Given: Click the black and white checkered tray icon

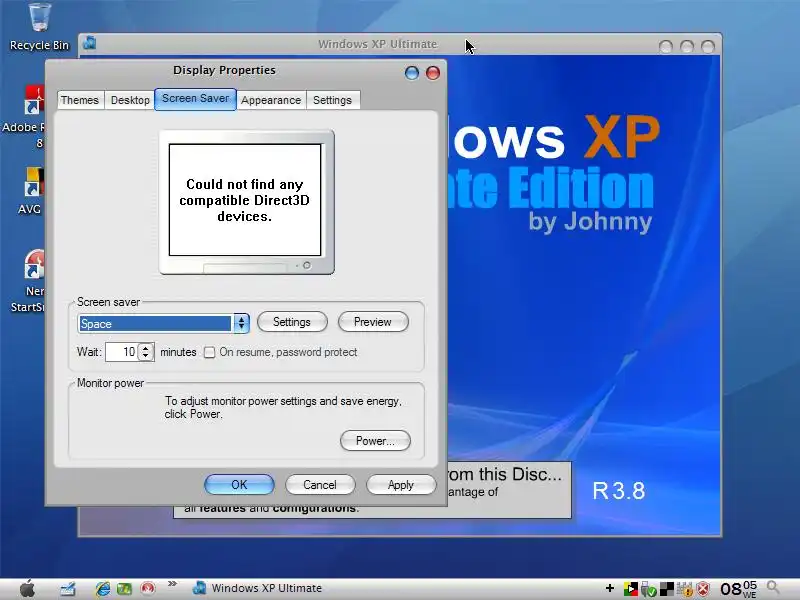Looking at the screenshot, I should 666,589.
